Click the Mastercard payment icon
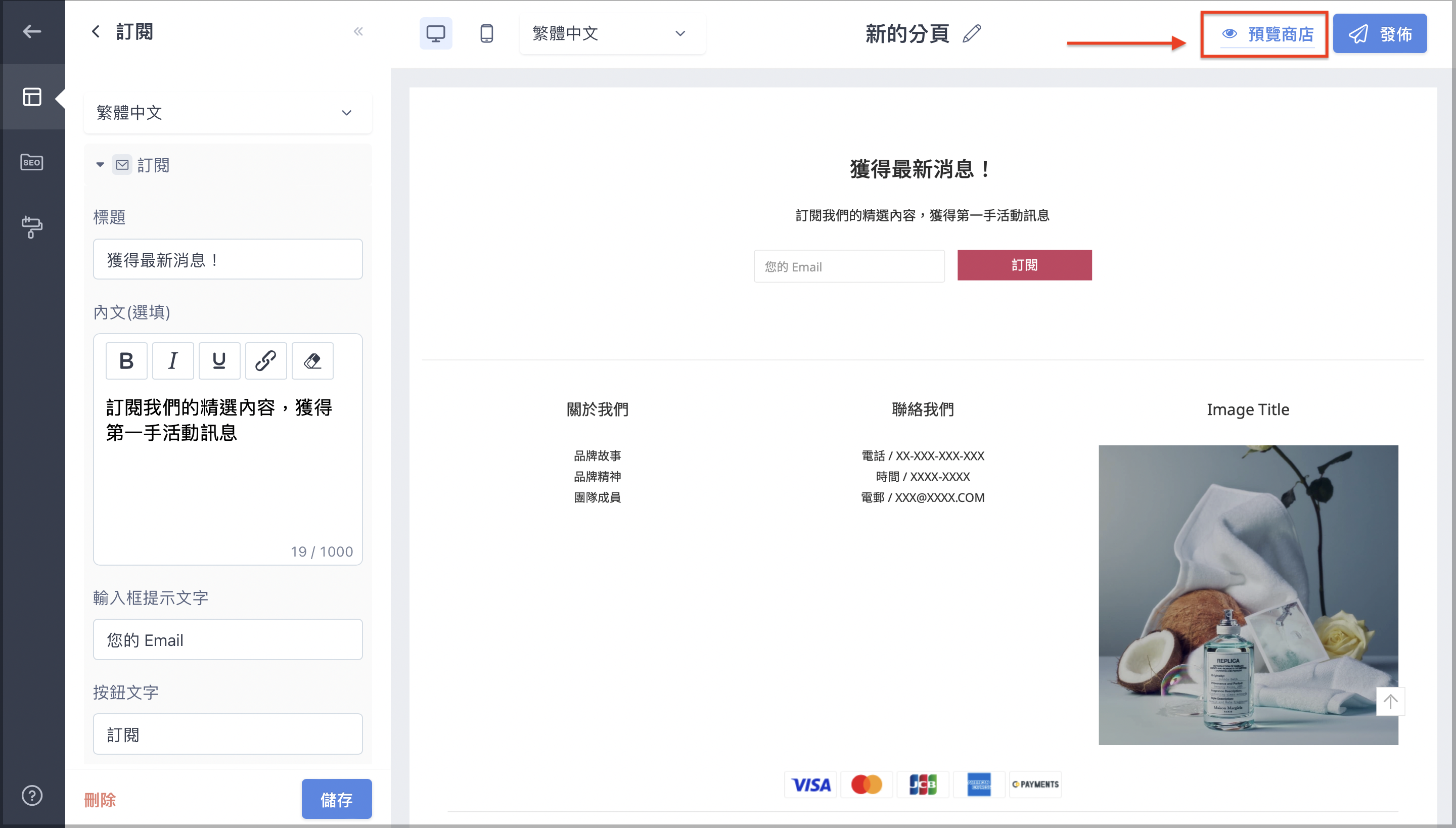Image resolution: width=1456 pixels, height=828 pixels. tap(867, 785)
